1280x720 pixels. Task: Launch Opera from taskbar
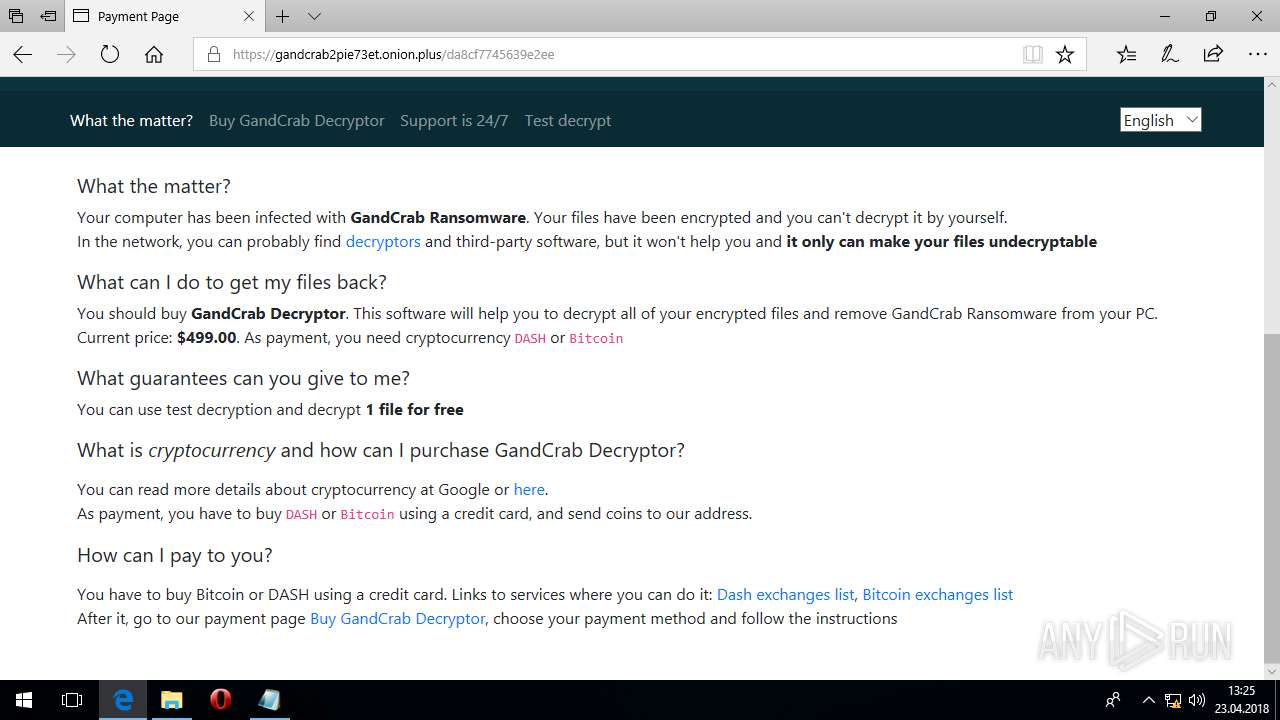(x=221, y=700)
